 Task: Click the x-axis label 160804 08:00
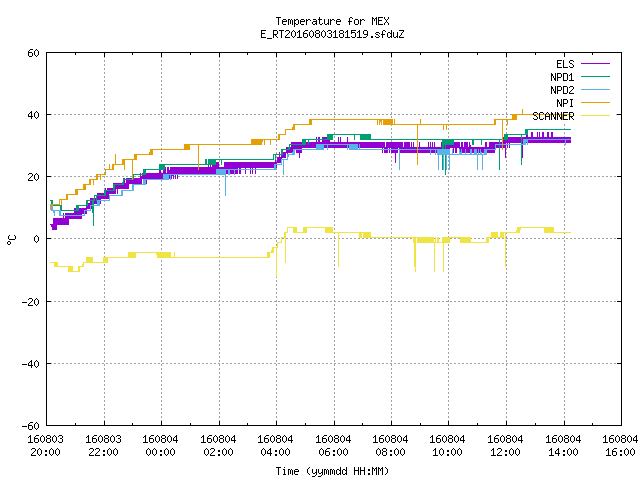(391, 446)
